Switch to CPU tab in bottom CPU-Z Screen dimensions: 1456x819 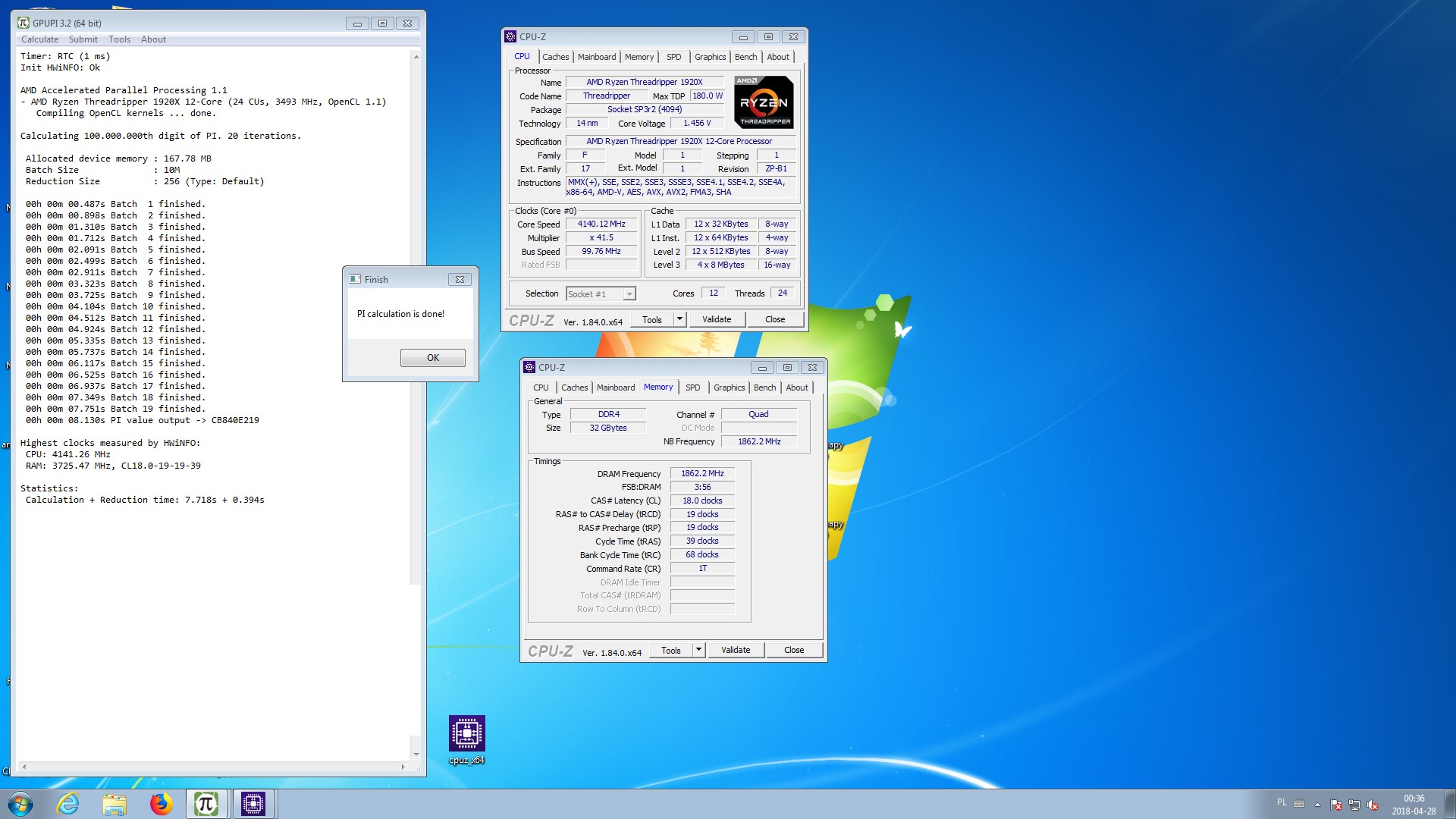pyautogui.click(x=541, y=388)
